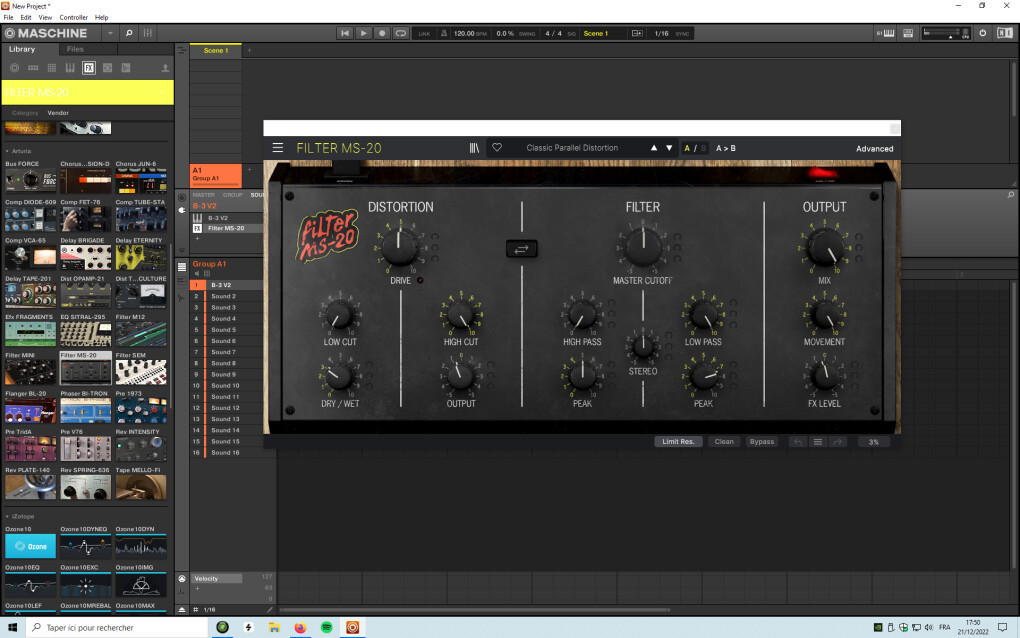Viewport: 1020px width, 638px height.
Task: Select preset slot A in A/B compare
Action: (x=687, y=148)
